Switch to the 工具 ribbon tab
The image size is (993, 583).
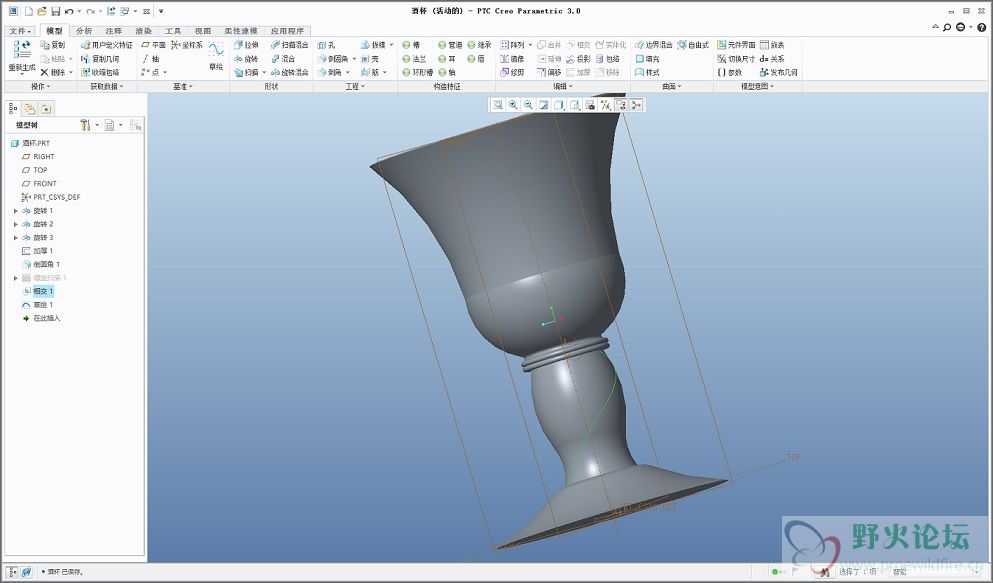point(173,30)
